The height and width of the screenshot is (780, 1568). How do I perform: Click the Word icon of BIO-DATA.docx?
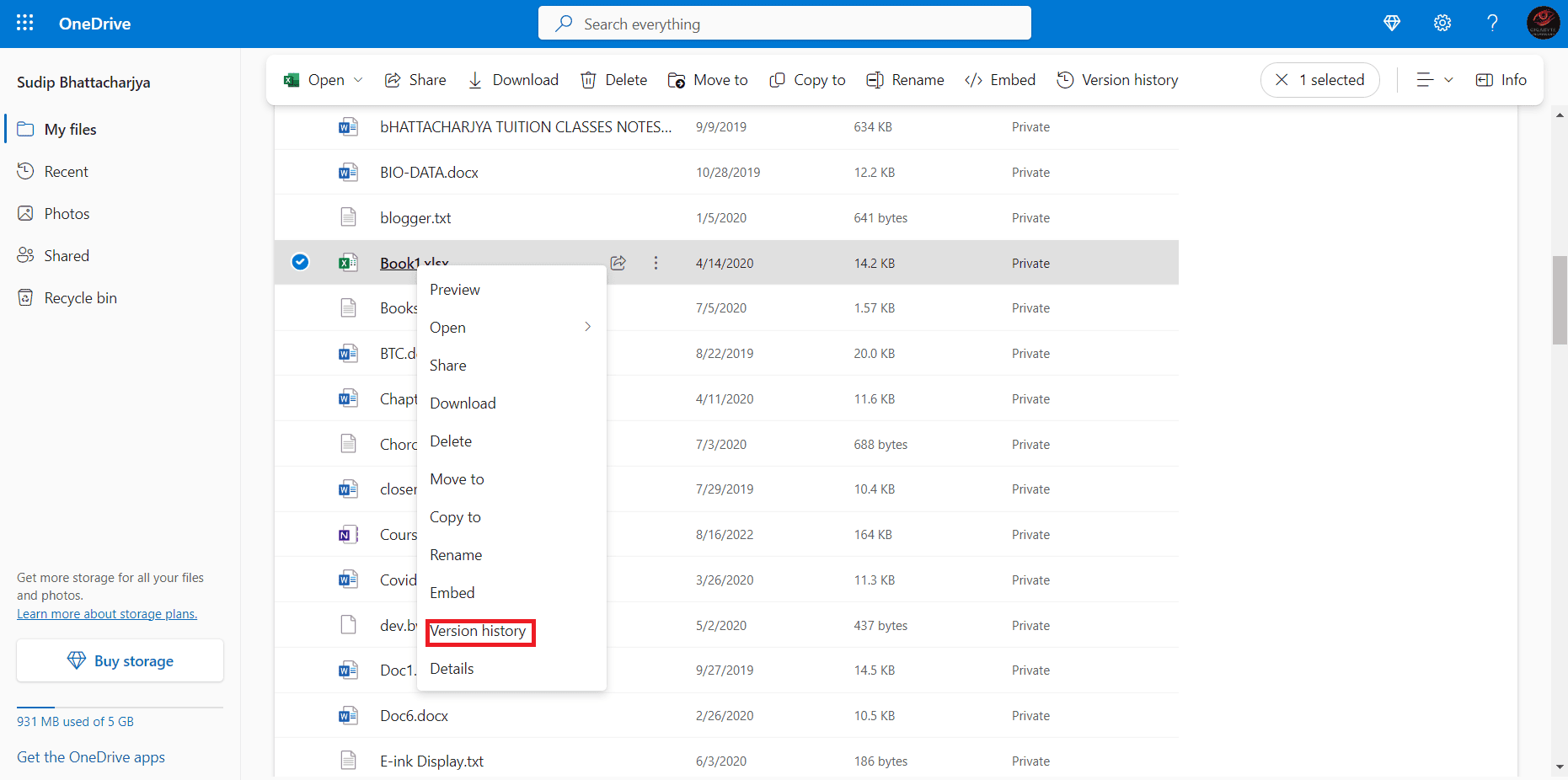point(348,173)
